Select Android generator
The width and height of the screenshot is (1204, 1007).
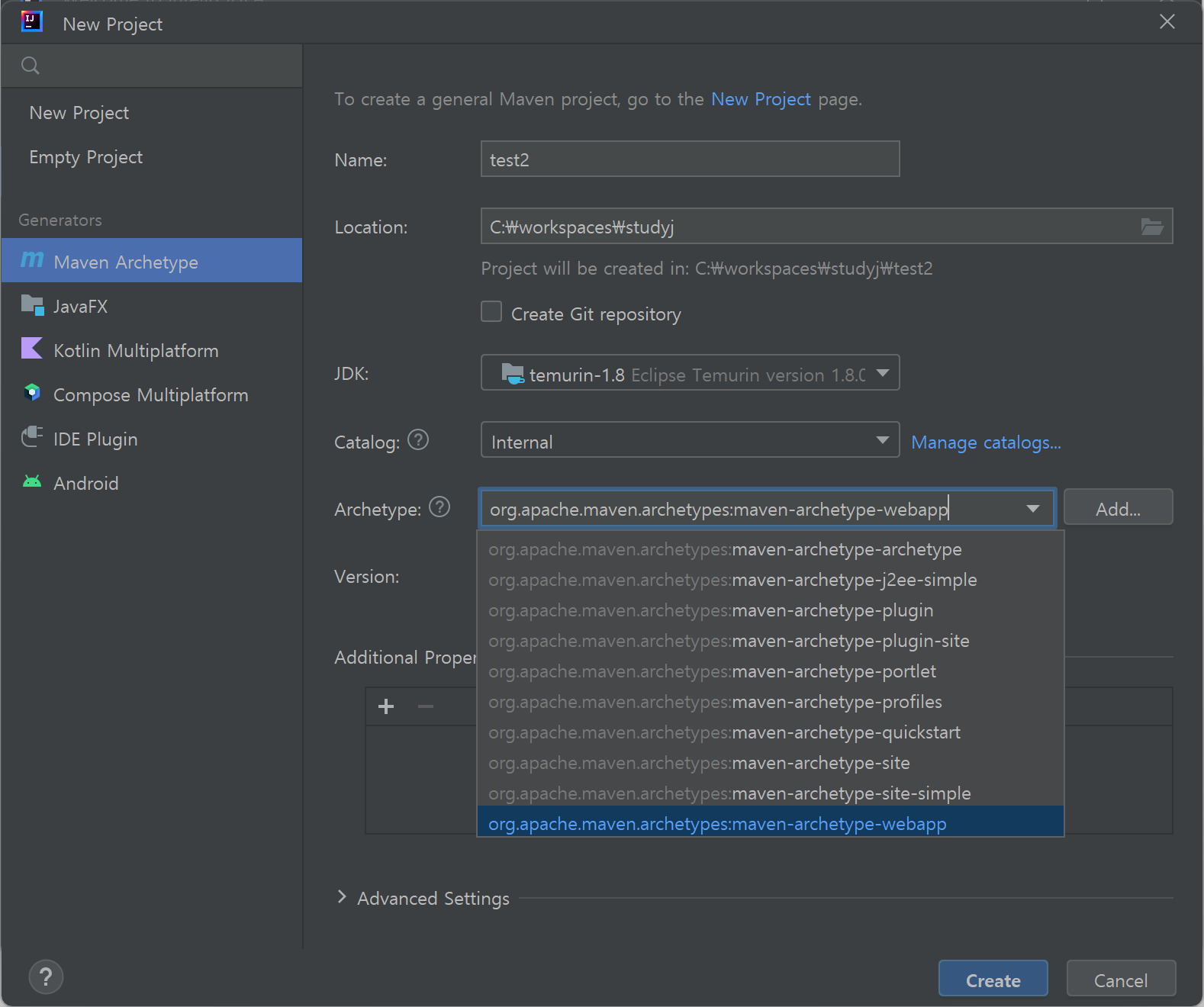[x=152, y=482]
